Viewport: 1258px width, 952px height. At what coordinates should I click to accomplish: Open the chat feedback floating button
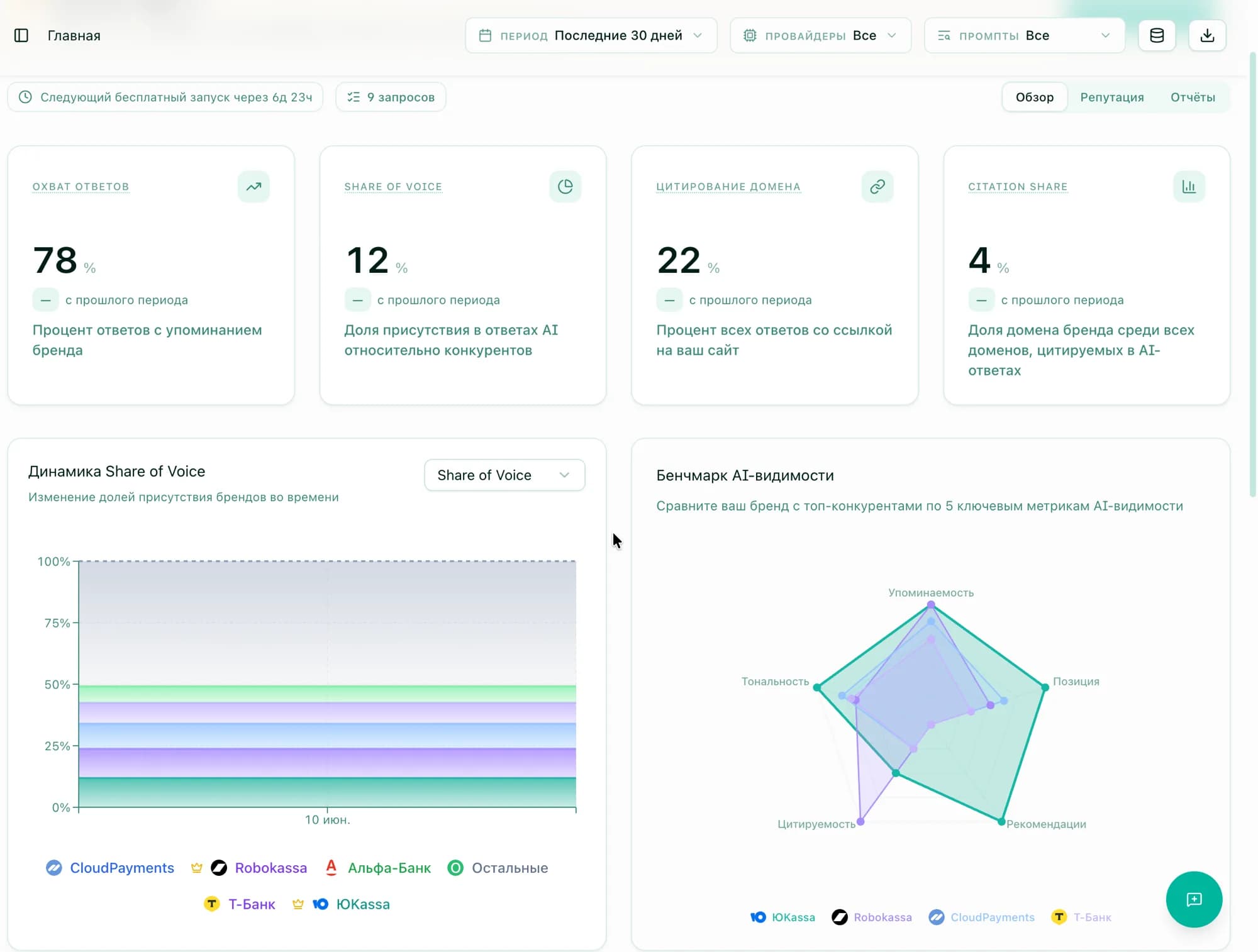click(1193, 899)
